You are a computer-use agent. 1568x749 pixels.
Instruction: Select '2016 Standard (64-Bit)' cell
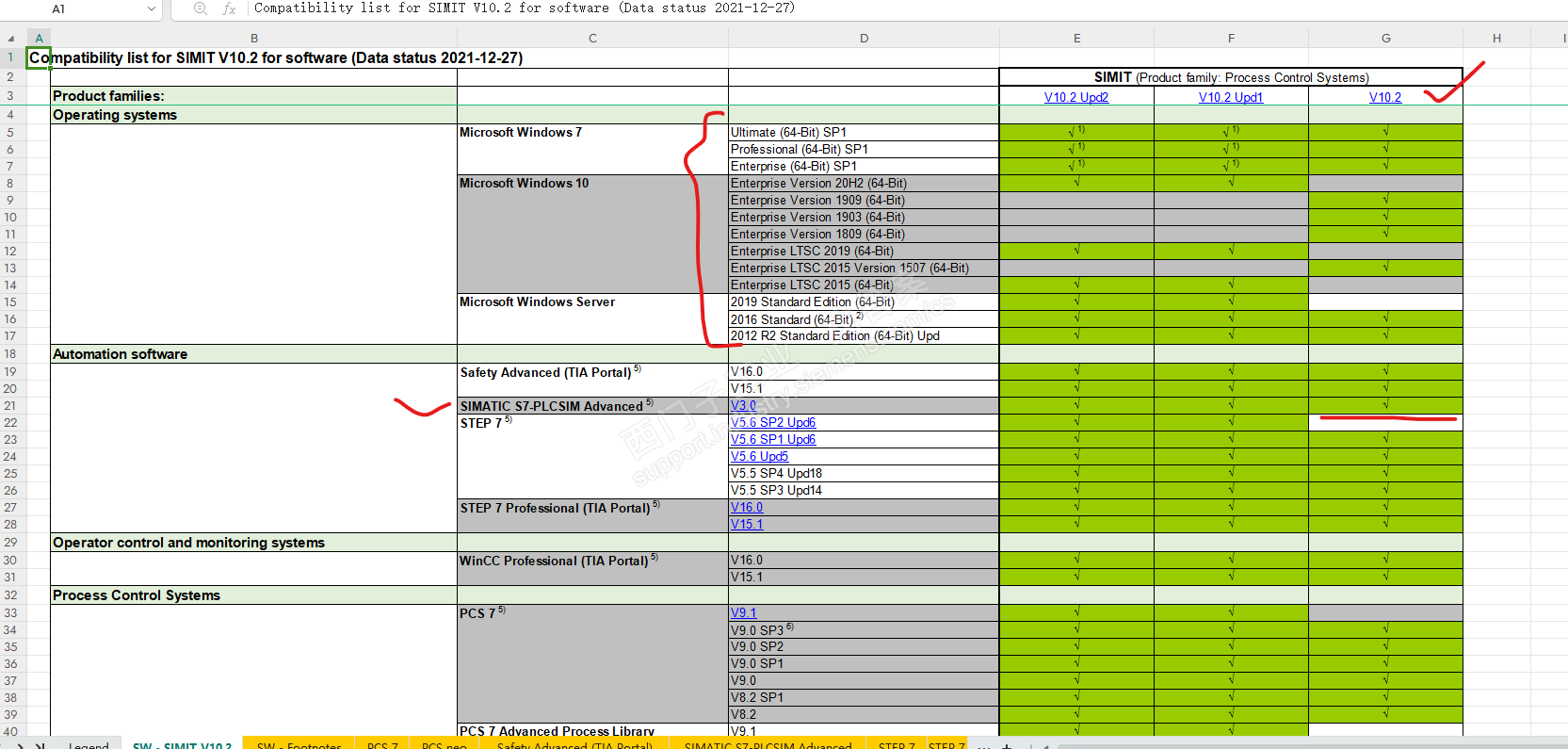[x=864, y=319]
